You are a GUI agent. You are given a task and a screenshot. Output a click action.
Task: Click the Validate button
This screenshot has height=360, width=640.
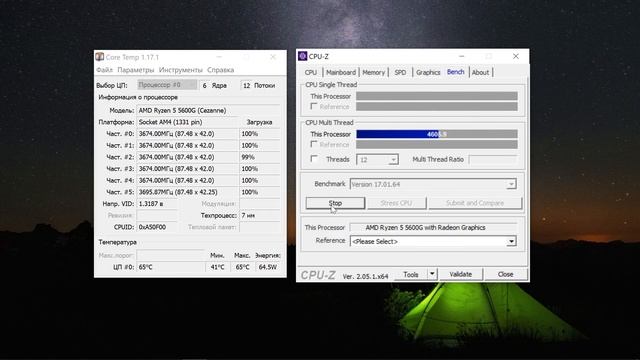pos(460,274)
